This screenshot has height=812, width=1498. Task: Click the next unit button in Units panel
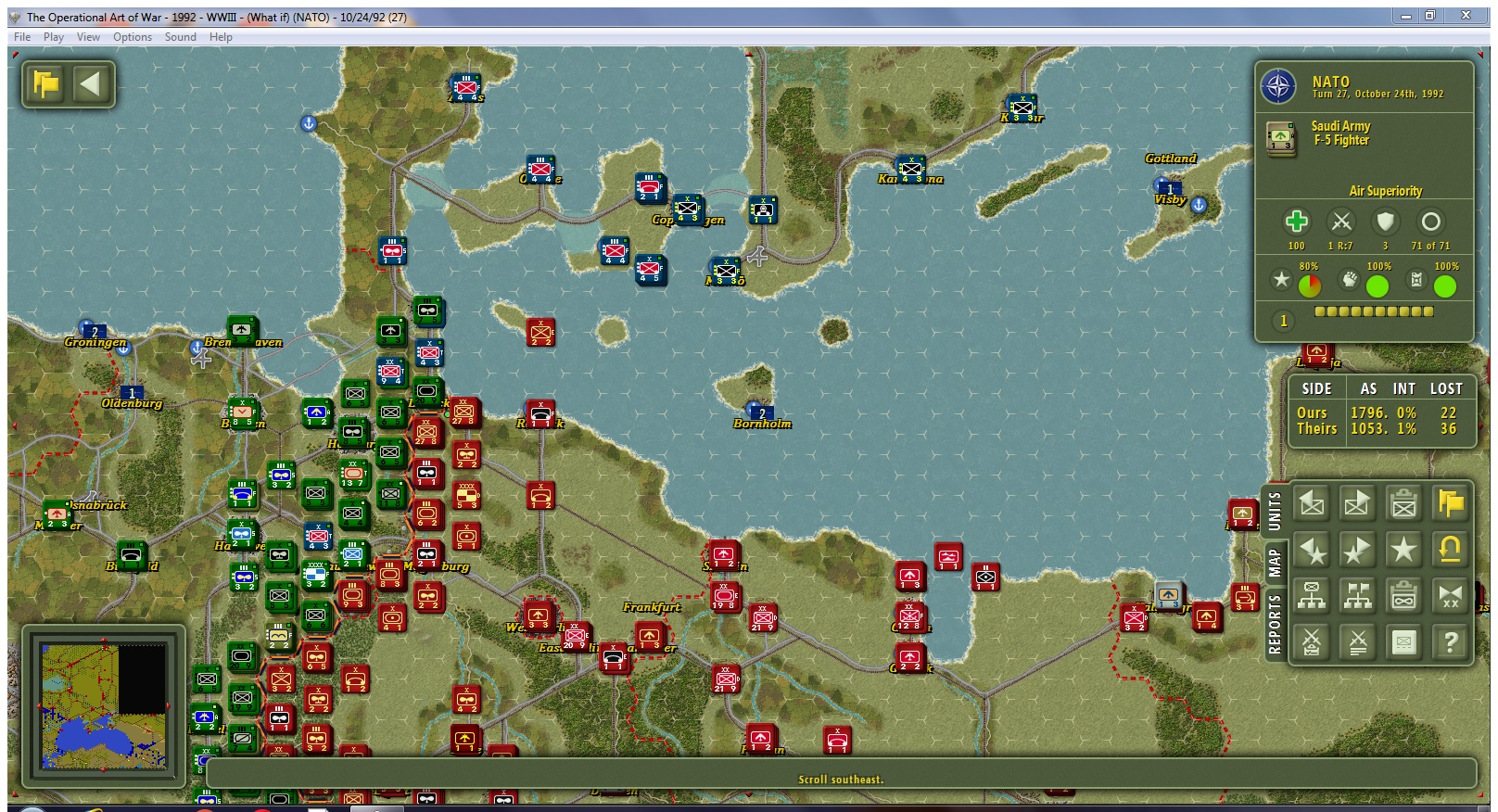pos(1357,503)
